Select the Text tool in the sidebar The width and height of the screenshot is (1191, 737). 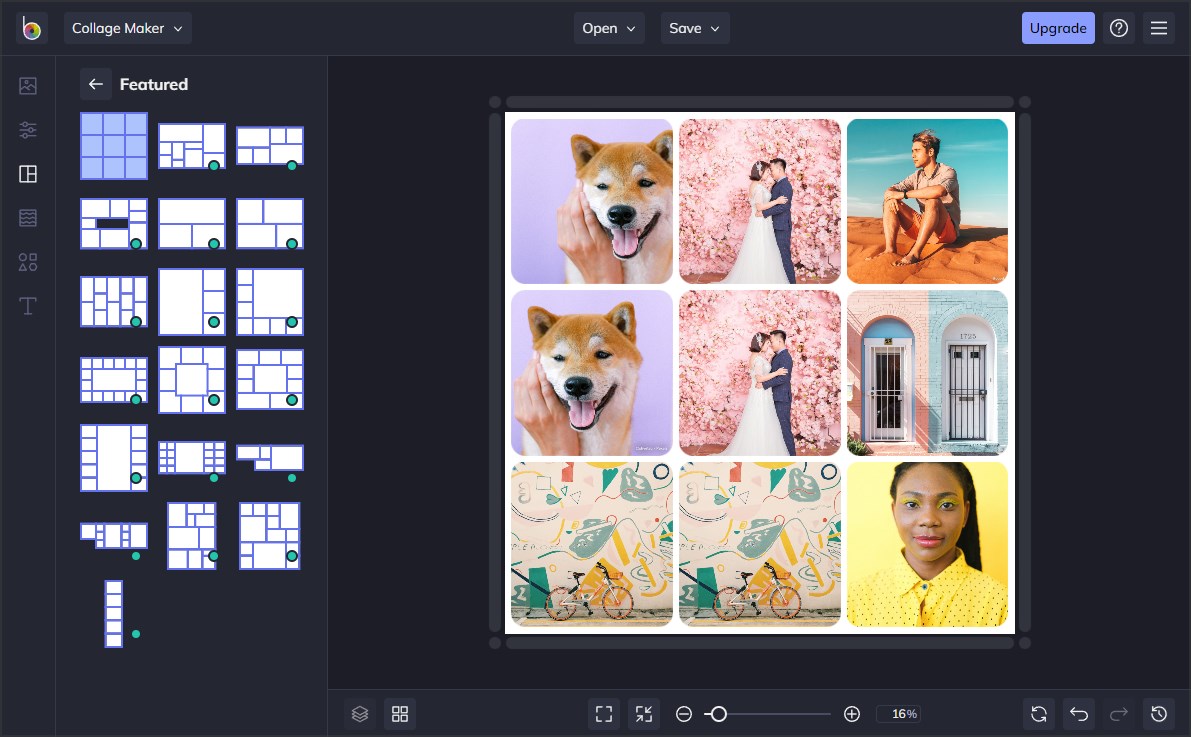tap(27, 305)
